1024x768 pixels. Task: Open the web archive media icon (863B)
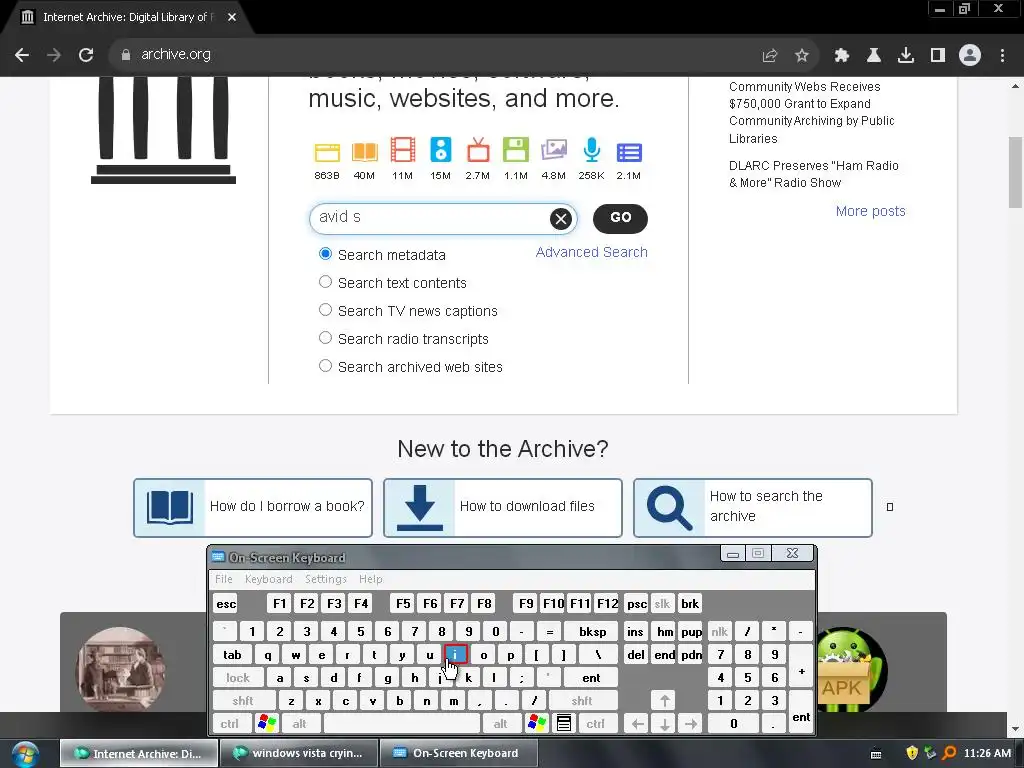327,152
